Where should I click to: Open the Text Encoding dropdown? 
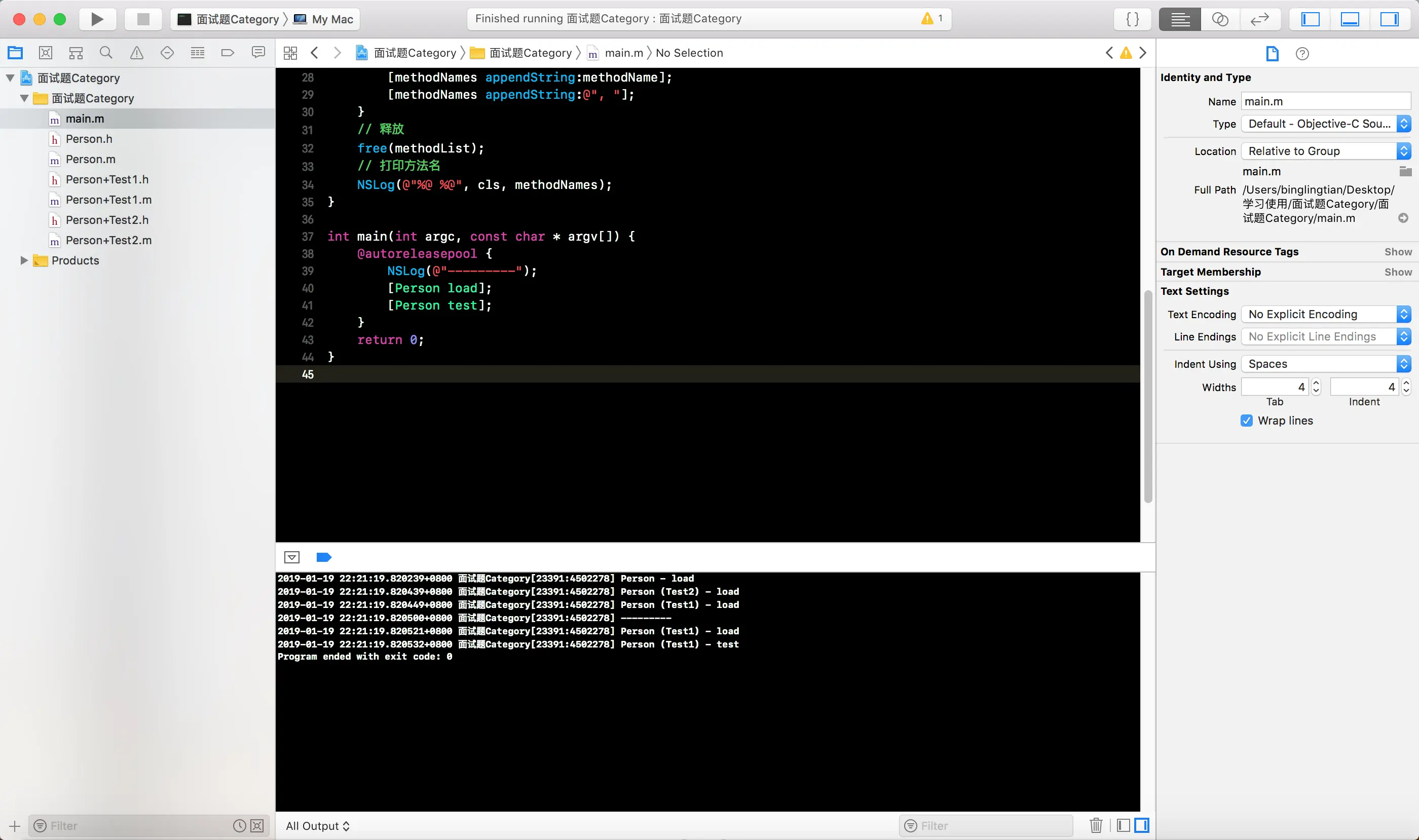pyautogui.click(x=1325, y=314)
